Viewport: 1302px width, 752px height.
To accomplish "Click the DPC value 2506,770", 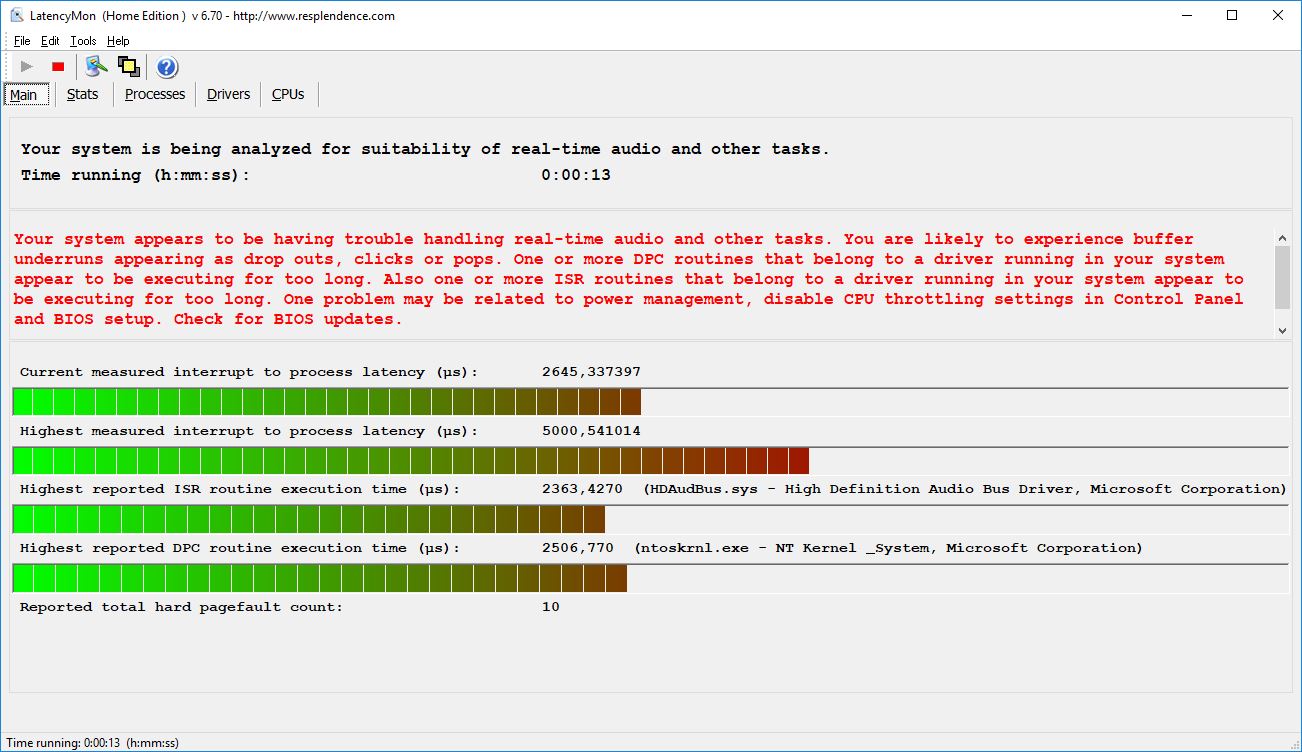I will pyautogui.click(x=578, y=548).
